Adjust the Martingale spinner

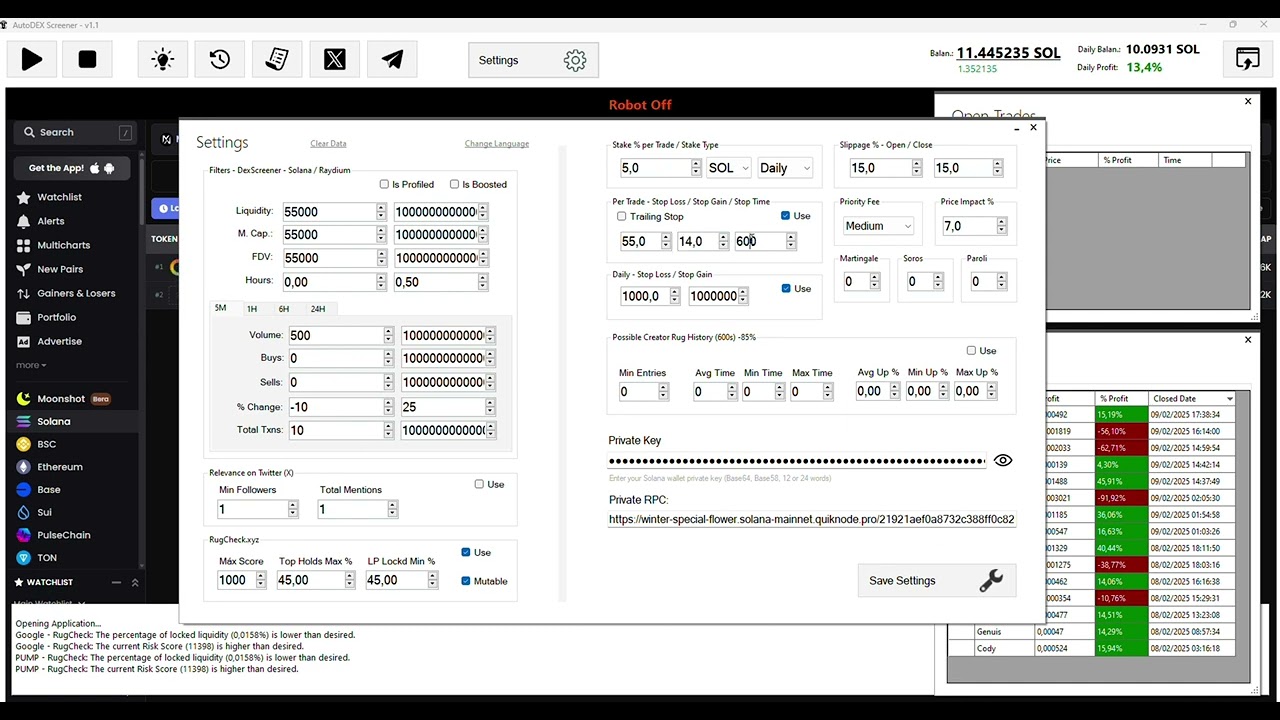874,282
